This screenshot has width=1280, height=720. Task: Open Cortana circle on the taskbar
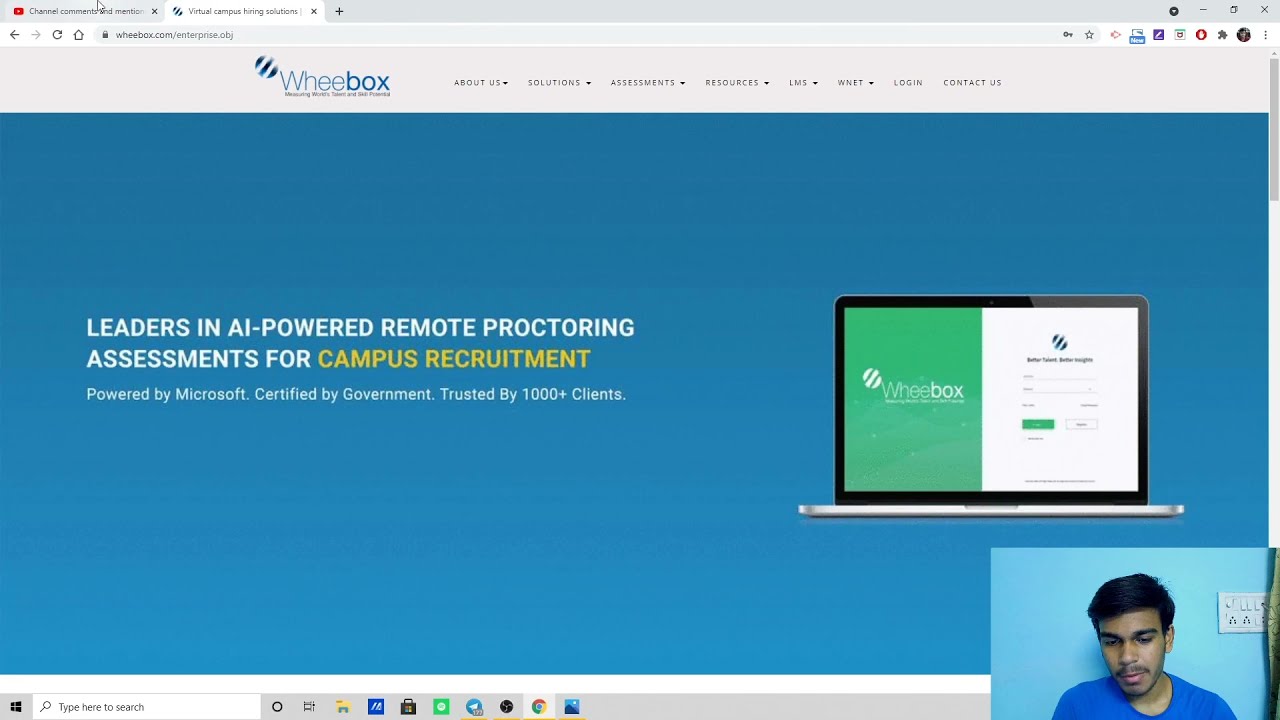(277, 707)
